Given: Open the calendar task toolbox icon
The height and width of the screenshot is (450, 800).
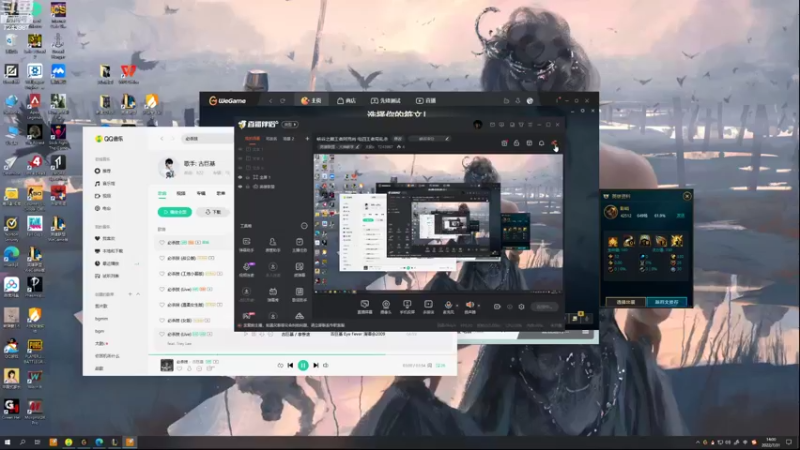Looking at the screenshot, I should pyautogui.click(x=299, y=243).
